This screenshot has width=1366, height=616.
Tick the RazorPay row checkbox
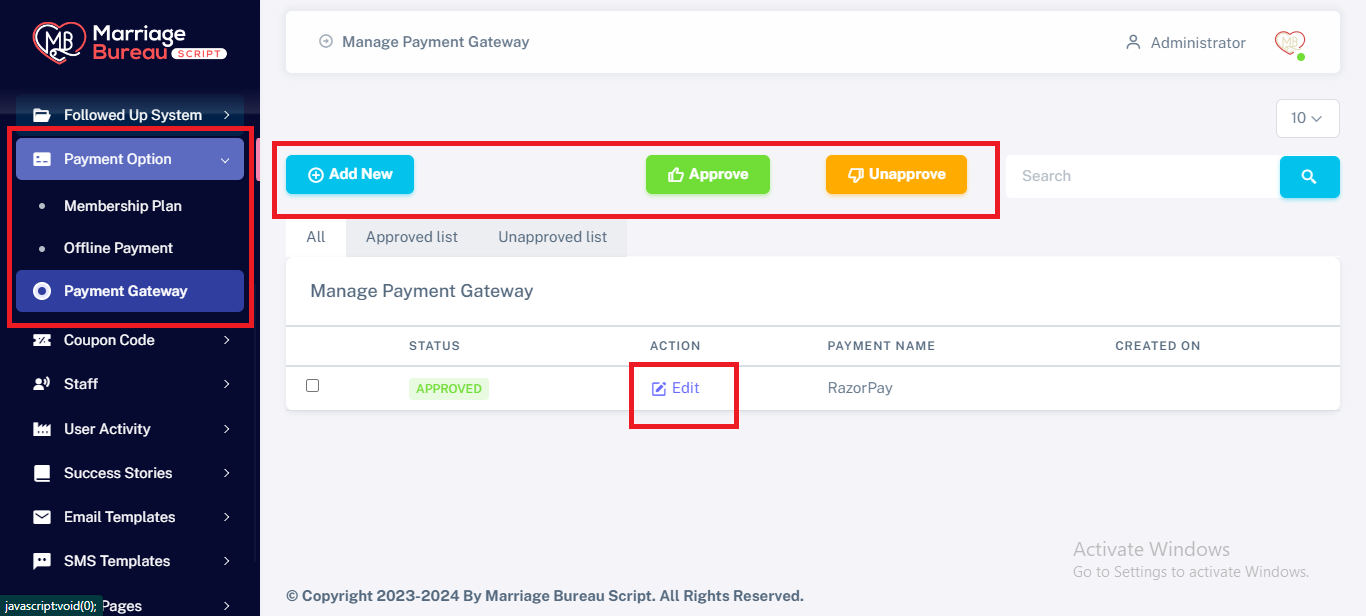pos(312,385)
